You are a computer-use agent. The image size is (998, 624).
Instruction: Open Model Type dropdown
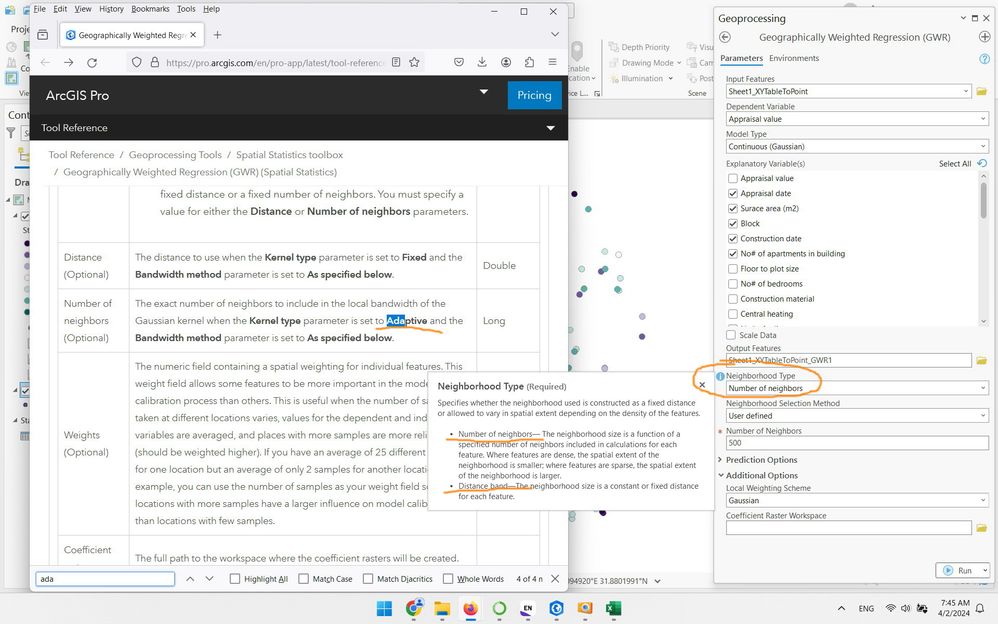click(x=983, y=146)
